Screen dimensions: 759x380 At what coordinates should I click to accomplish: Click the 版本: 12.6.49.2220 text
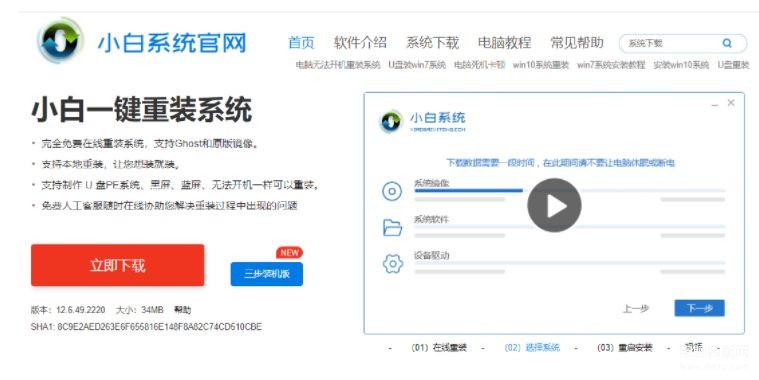[x=68, y=310]
